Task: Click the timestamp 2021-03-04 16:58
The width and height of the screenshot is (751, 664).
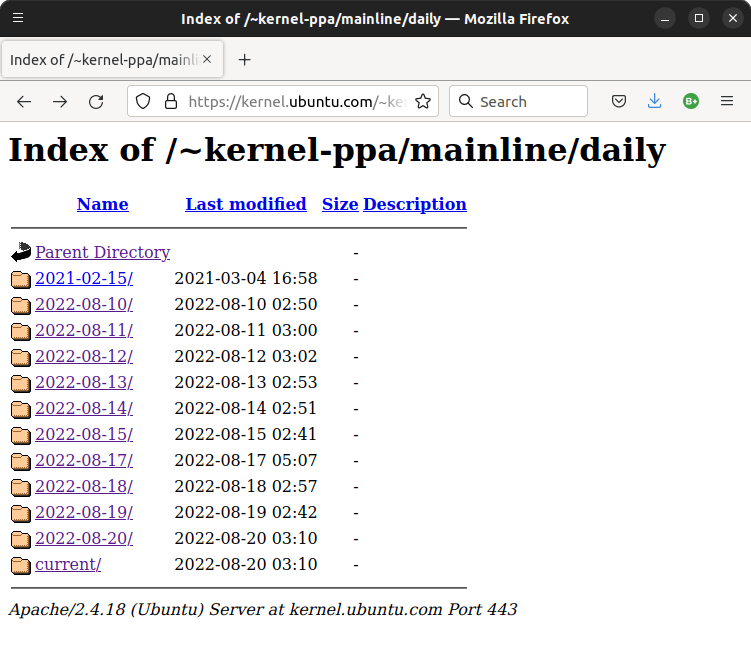Action: (x=246, y=278)
